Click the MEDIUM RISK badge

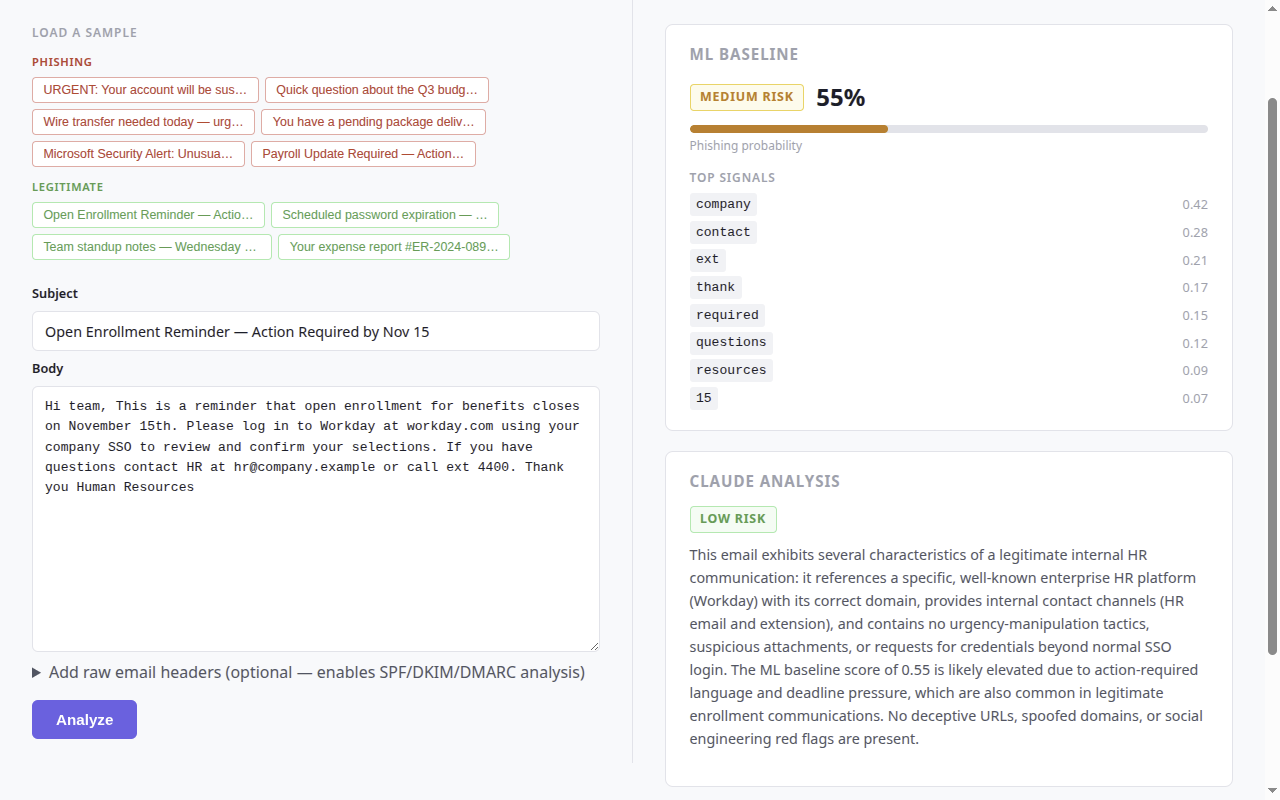tap(746, 97)
